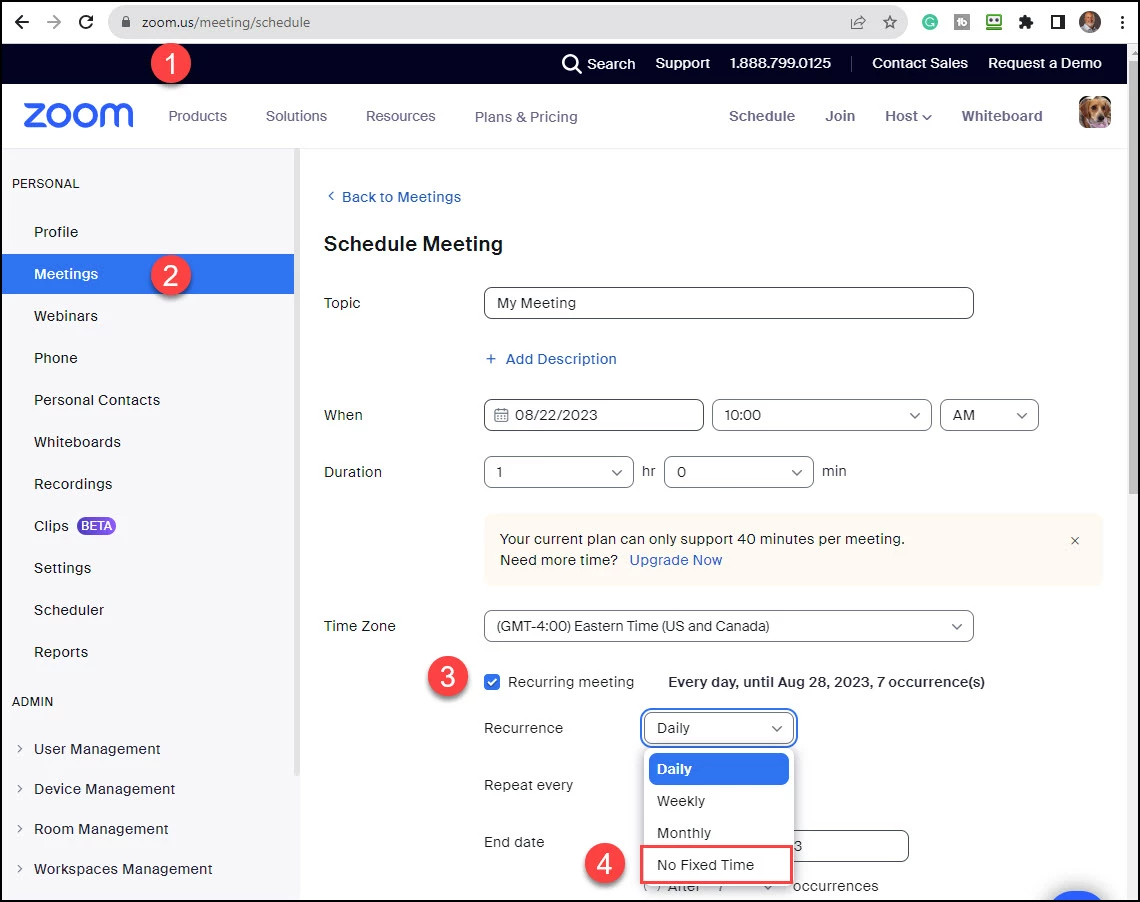This screenshot has height=902, width=1140.
Task: Open Chrome three-dot menu
Action: pyautogui.click(x=1123, y=22)
